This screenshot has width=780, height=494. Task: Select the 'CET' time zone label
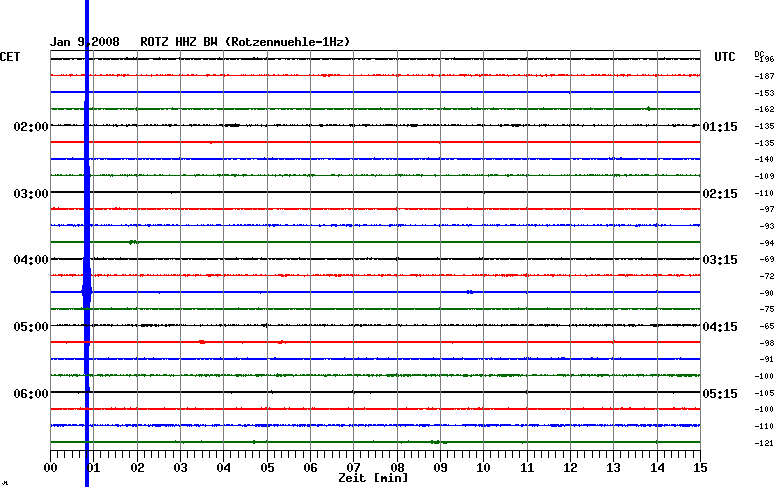pos(10,57)
